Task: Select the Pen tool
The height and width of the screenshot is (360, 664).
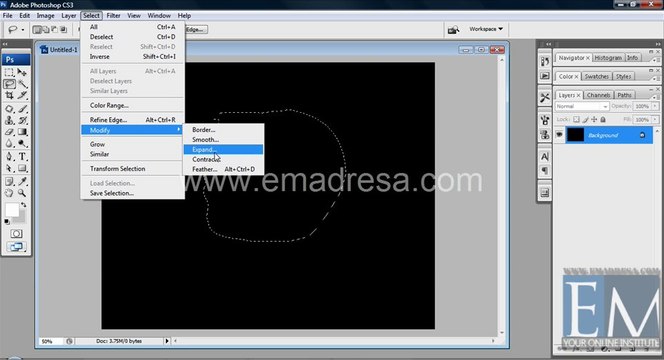Action: pyautogui.click(x=9, y=157)
